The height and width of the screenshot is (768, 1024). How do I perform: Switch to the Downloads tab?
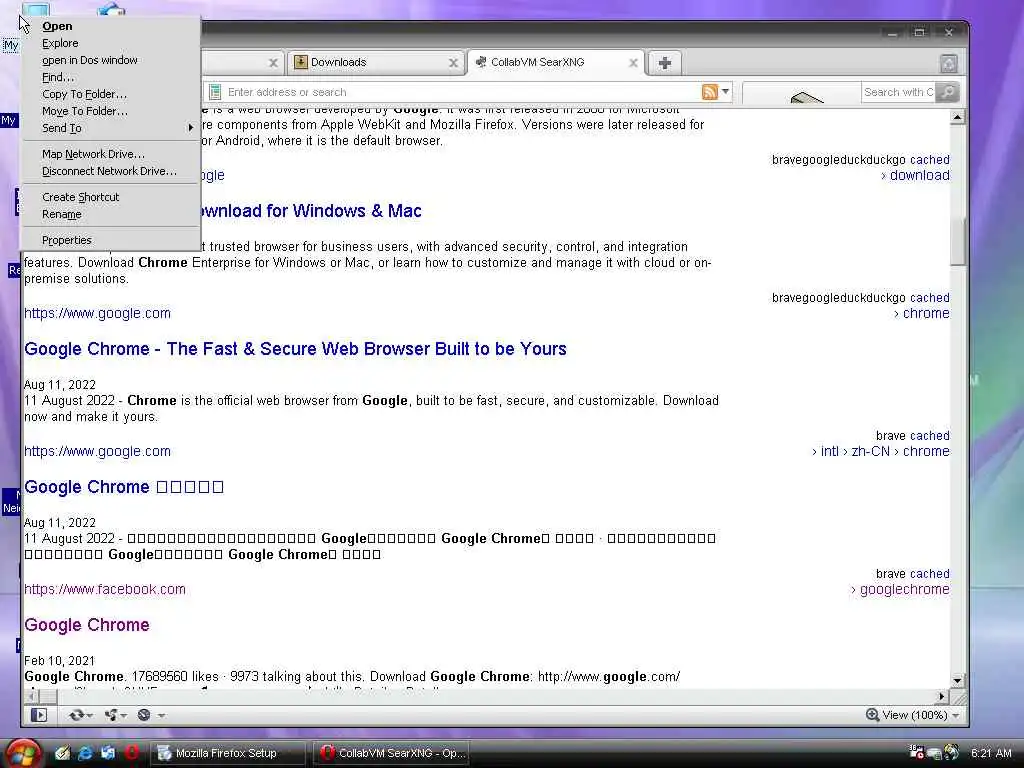point(374,62)
